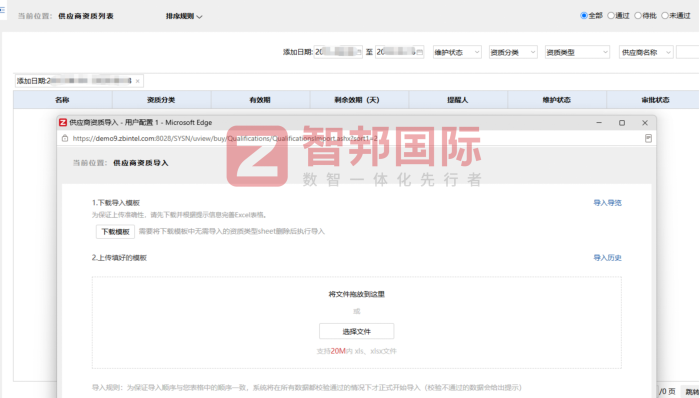Close the 供应商资质导入 window
The width and height of the screenshot is (700, 398).
(645, 122)
